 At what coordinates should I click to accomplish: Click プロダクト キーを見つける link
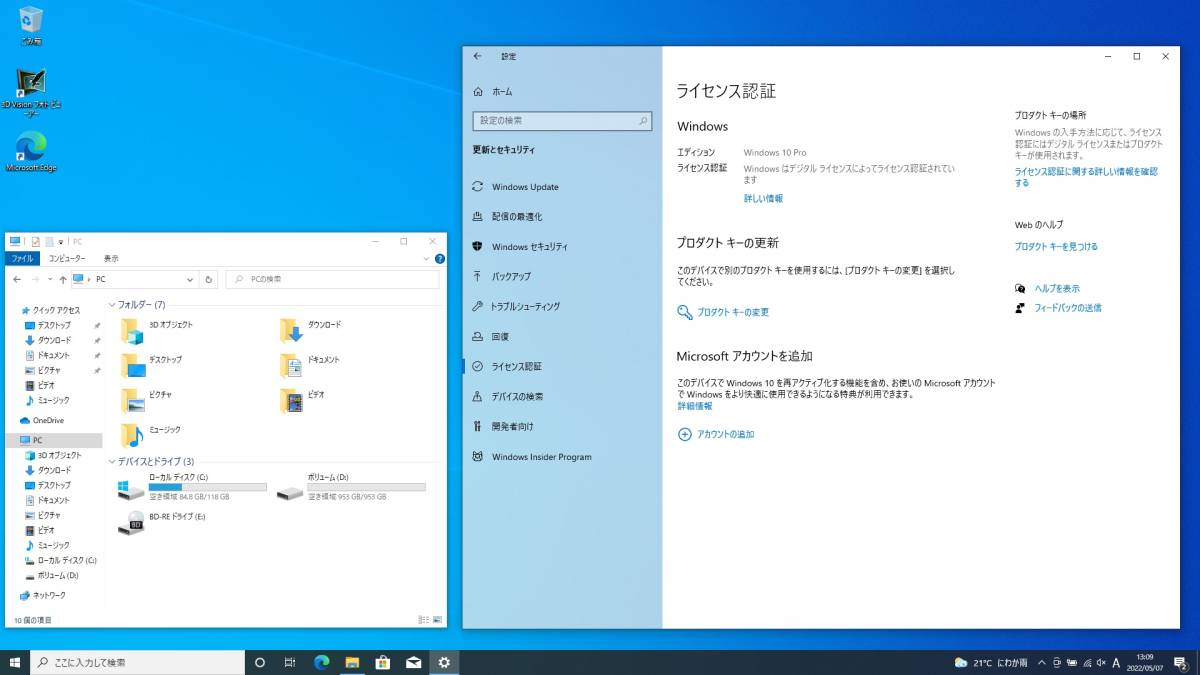click(1056, 246)
